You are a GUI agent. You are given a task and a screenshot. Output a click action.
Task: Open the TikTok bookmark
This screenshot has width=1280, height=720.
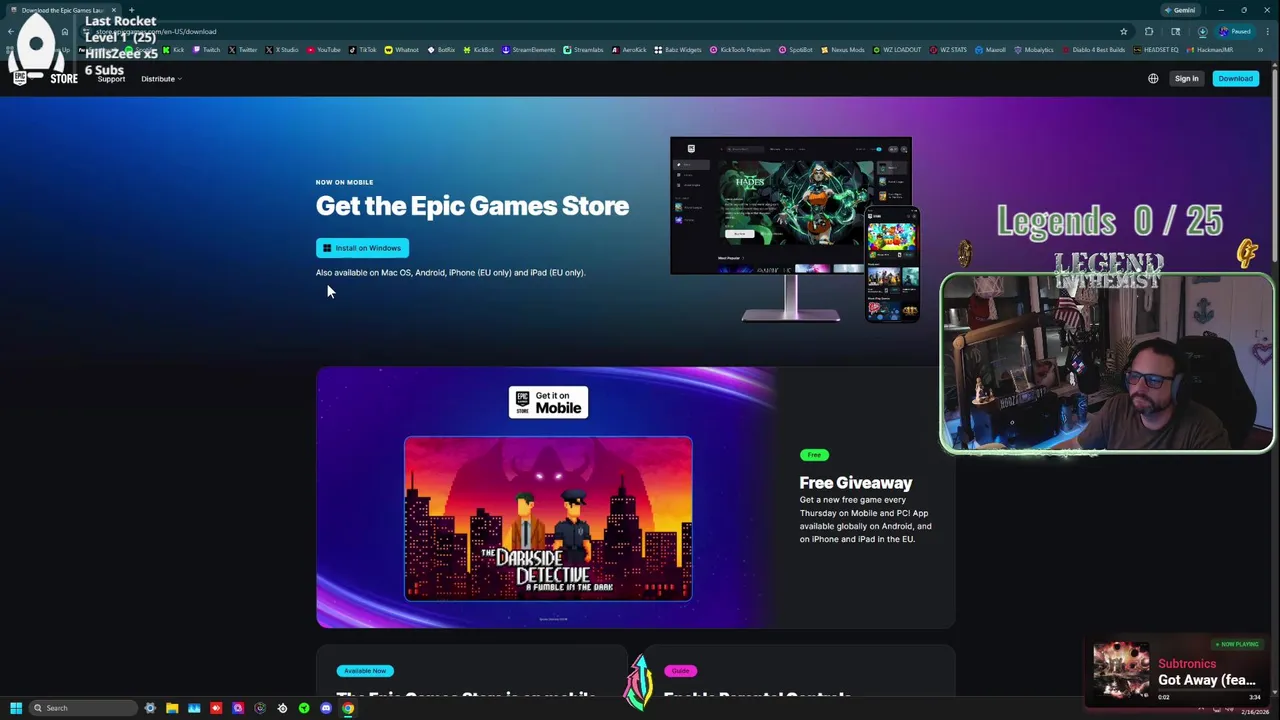pyautogui.click(x=363, y=49)
